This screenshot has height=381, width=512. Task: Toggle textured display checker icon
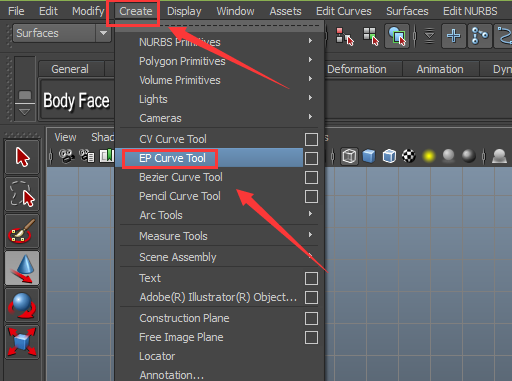(x=409, y=156)
